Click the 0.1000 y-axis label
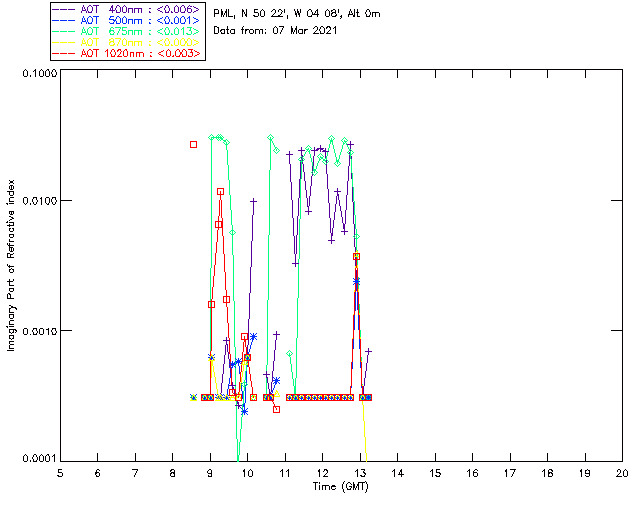The image size is (640, 512). [x=40, y=73]
